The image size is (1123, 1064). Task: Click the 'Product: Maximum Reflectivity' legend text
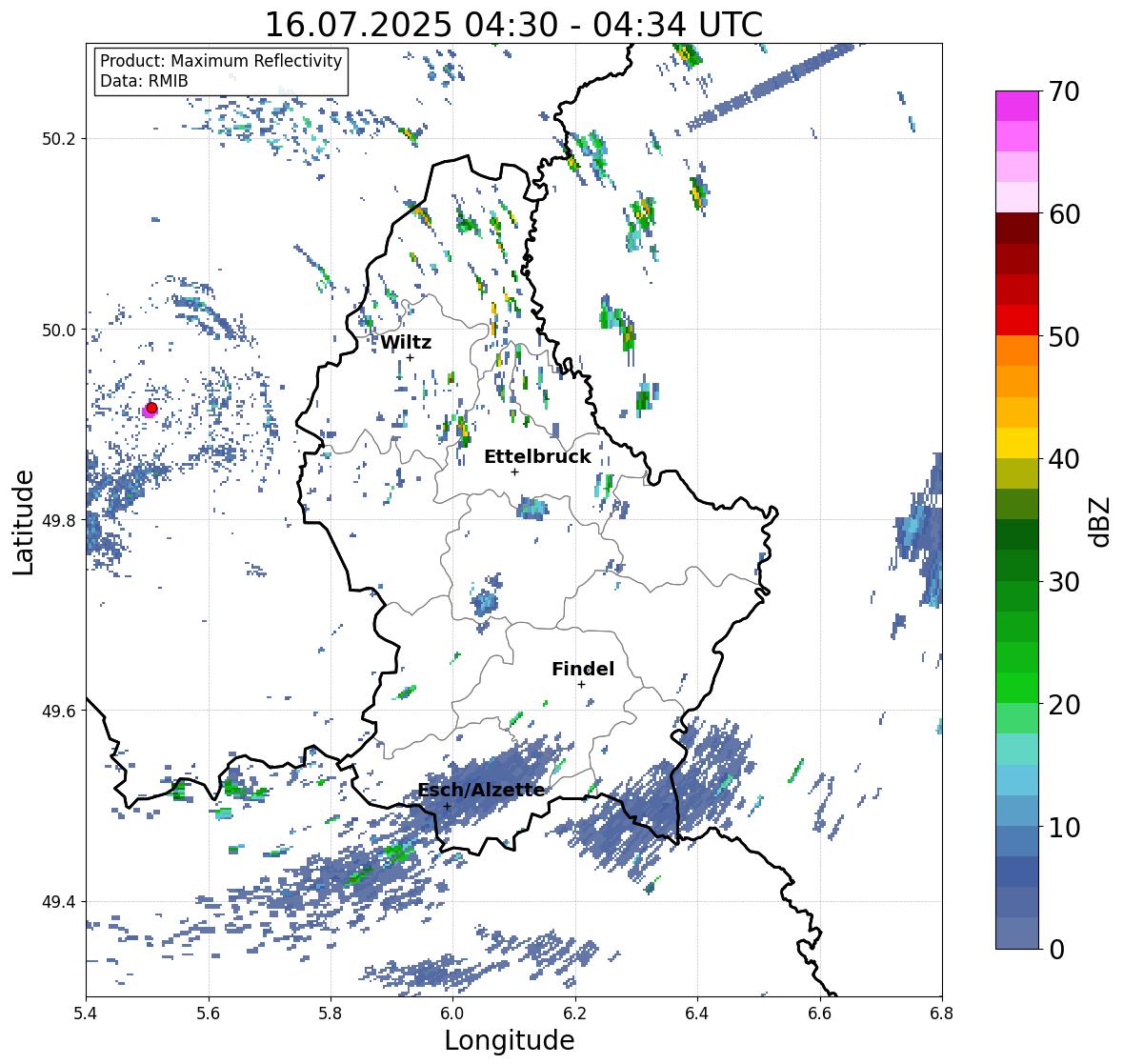point(221,61)
